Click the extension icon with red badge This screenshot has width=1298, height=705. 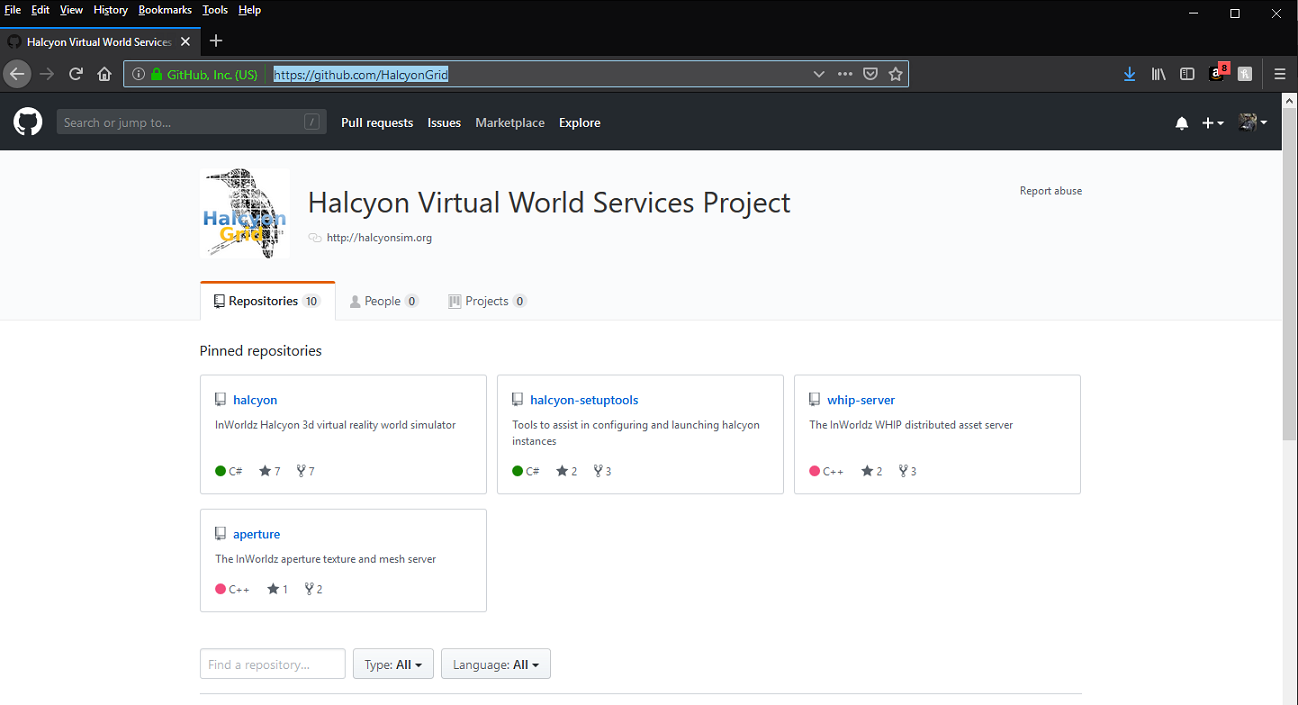click(x=1218, y=72)
